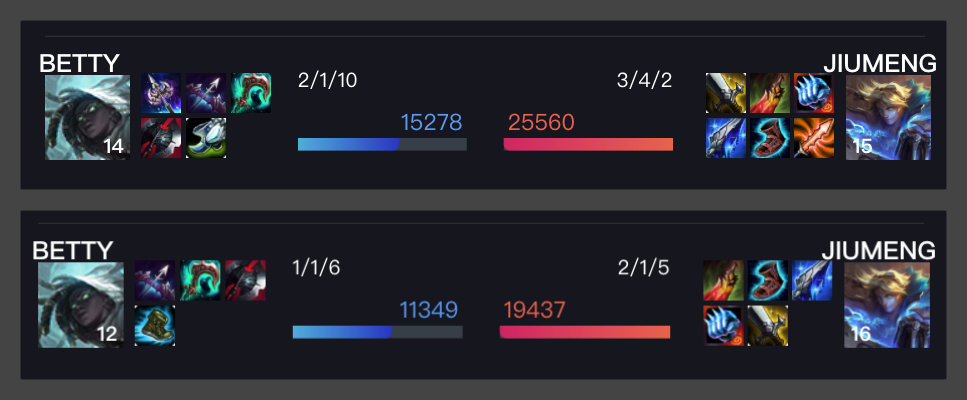This screenshot has height=400, width=967.
Task: Click the BETTY name above the level 12 portrait
Action: click(x=73, y=250)
